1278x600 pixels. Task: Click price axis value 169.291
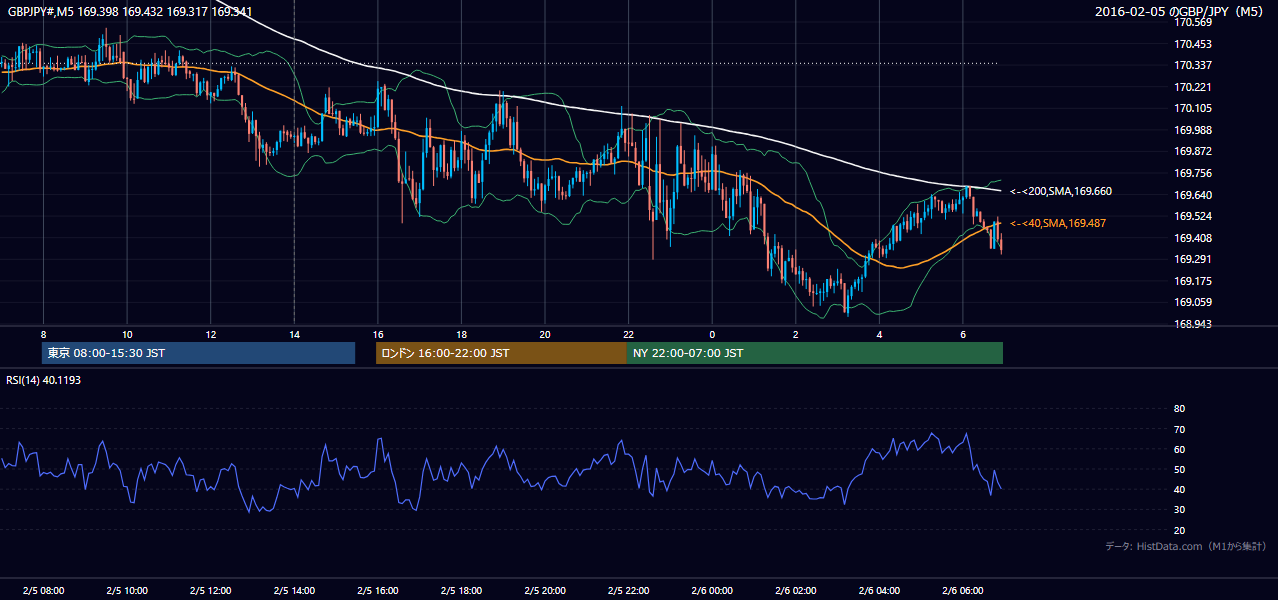pyautogui.click(x=1193, y=259)
